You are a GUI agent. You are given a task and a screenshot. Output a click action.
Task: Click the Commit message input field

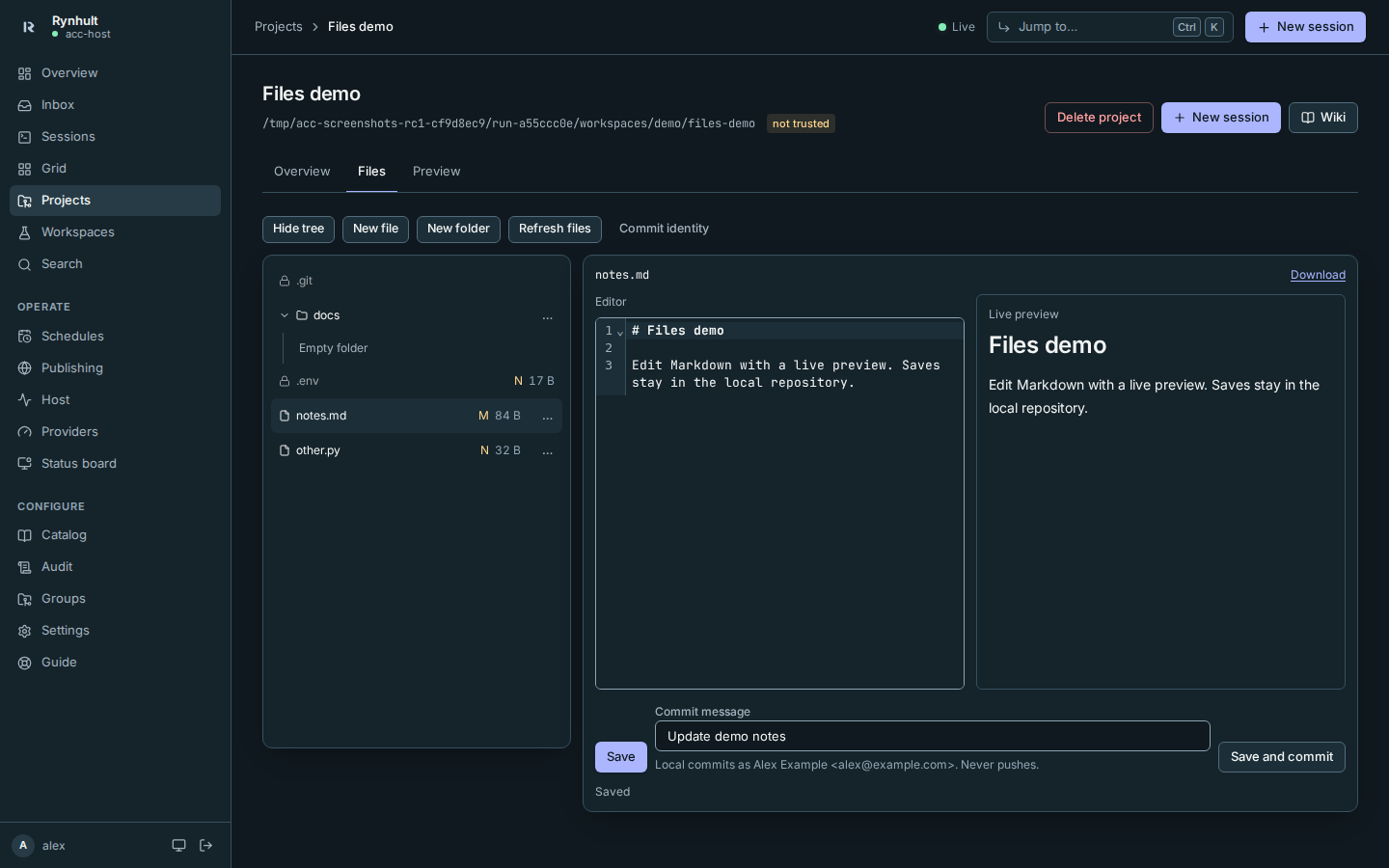coord(933,736)
